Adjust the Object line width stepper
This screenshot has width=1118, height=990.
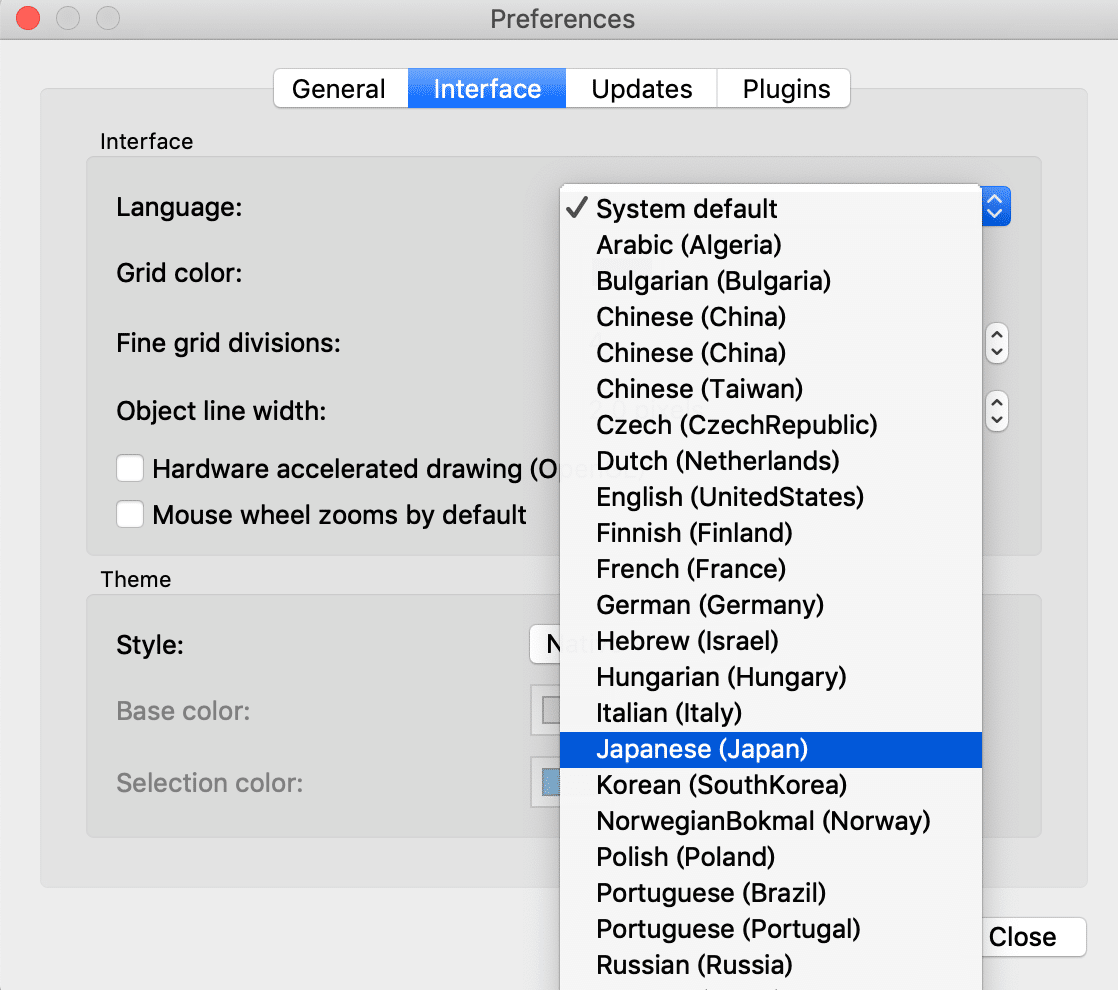pyautogui.click(x=996, y=410)
